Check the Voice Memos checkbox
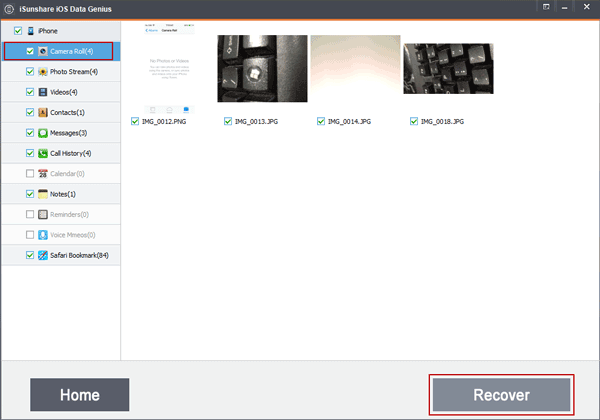The height and width of the screenshot is (420, 600). click(30, 234)
